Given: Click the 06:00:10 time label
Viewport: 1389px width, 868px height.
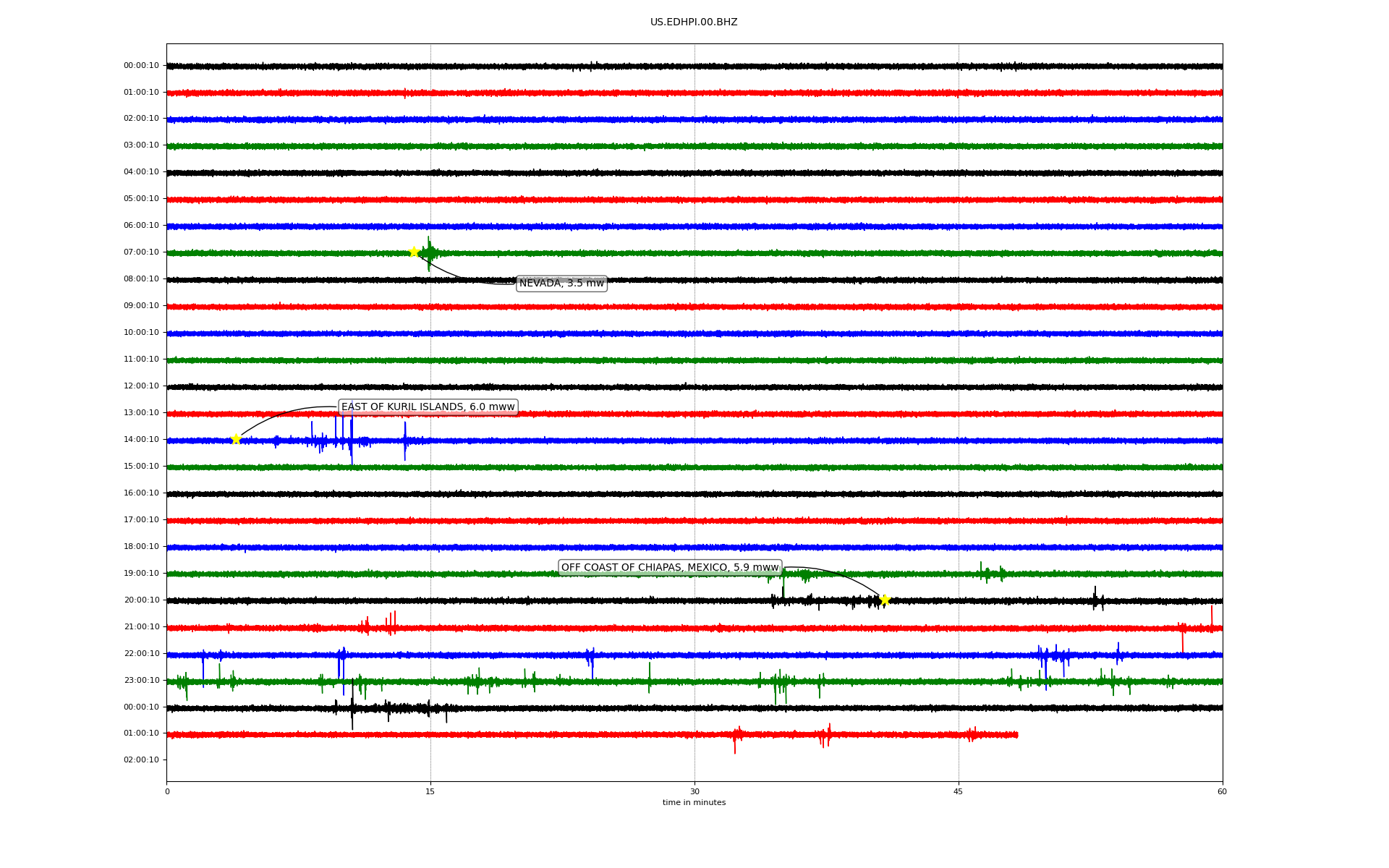Looking at the screenshot, I should 141,226.
